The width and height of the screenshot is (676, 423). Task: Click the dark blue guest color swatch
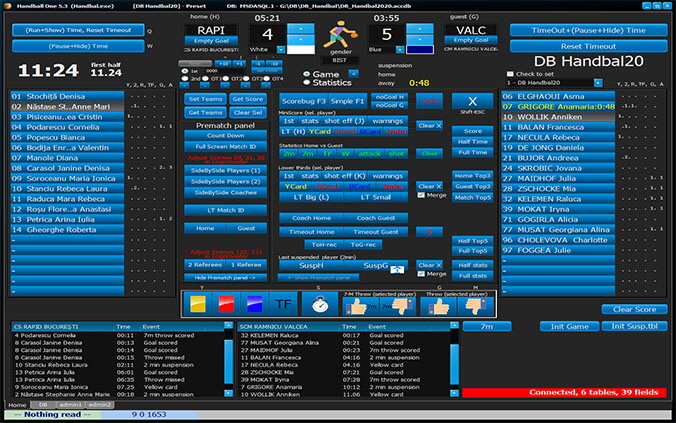click(419, 50)
